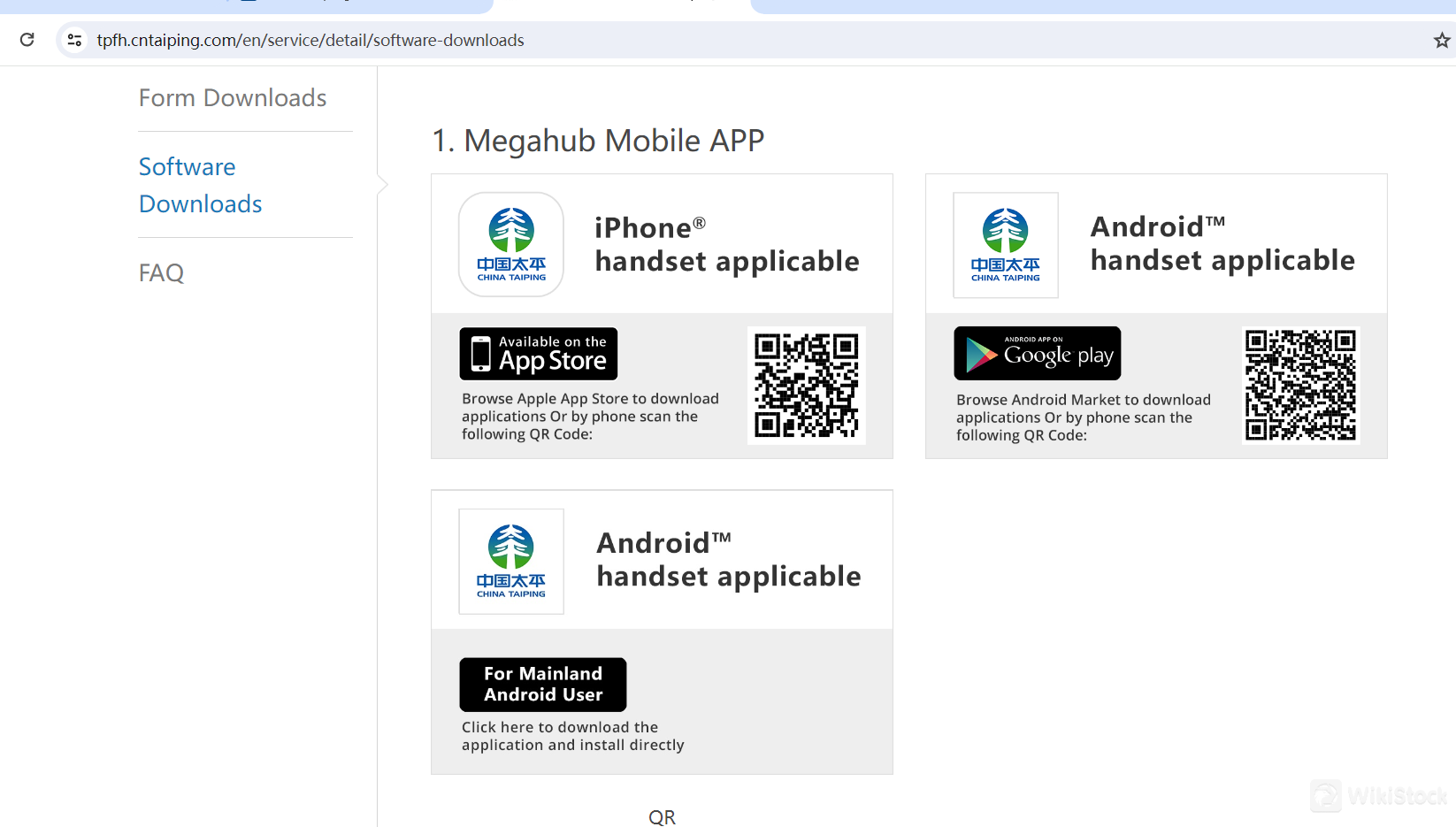Click the Android App on Google Play badge

point(1038,353)
